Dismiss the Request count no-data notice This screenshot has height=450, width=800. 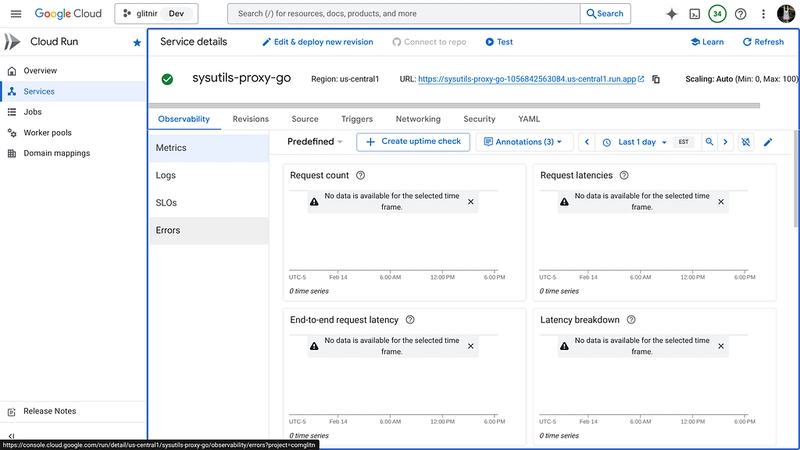[x=471, y=201]
